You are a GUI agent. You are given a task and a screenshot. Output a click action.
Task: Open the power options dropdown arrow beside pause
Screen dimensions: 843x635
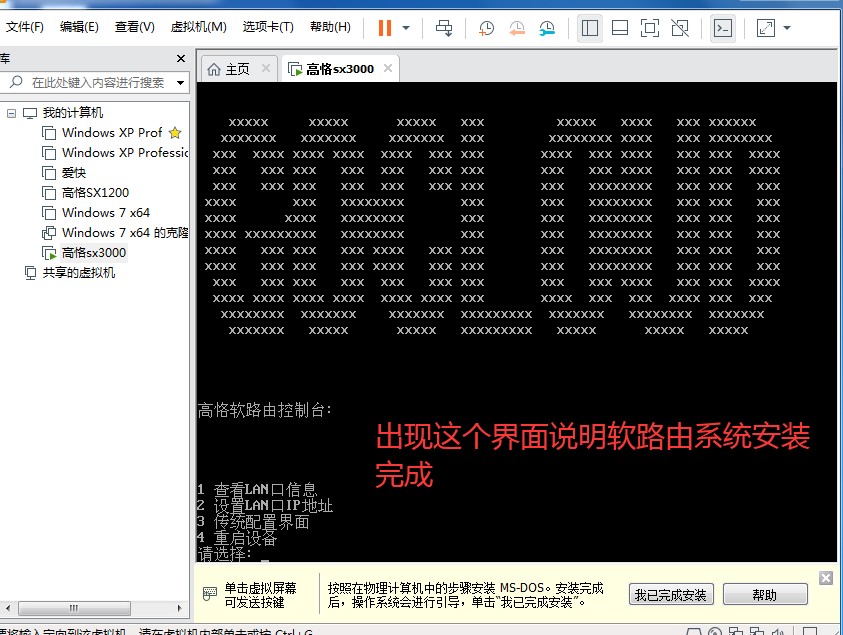406,28
